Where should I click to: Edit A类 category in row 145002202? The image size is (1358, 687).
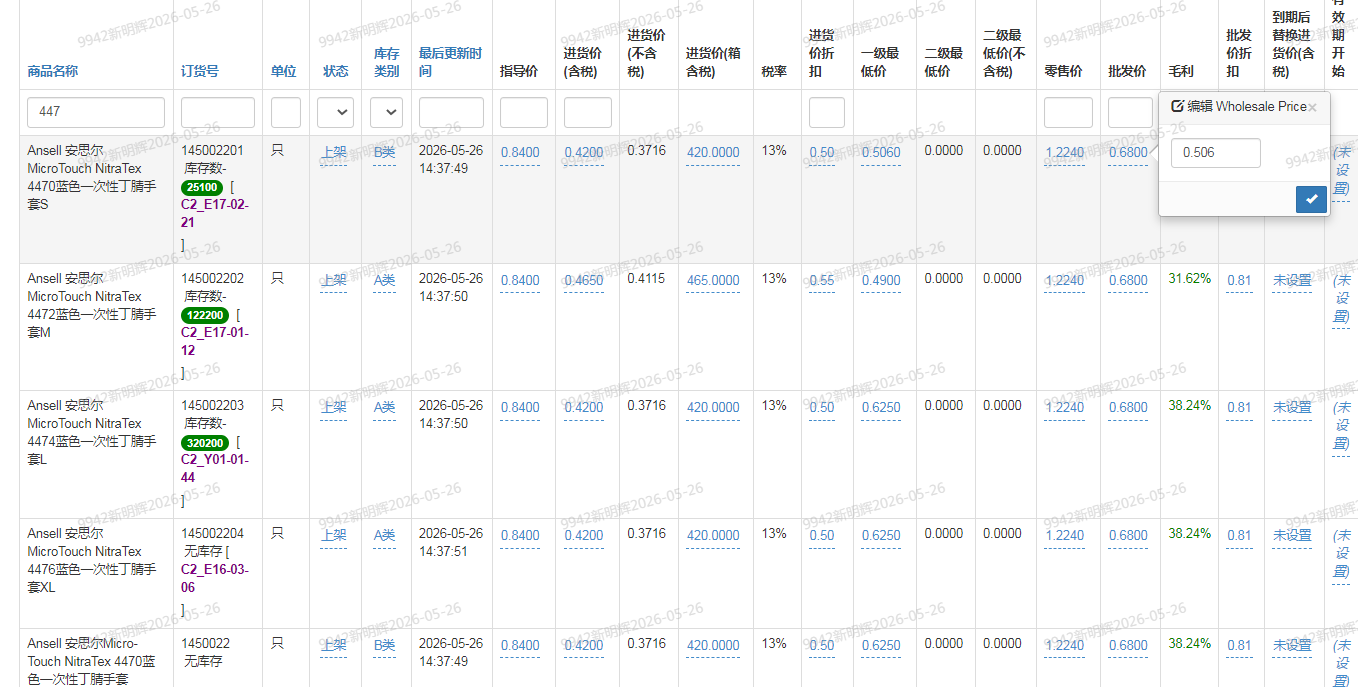[x=385, y=281]
